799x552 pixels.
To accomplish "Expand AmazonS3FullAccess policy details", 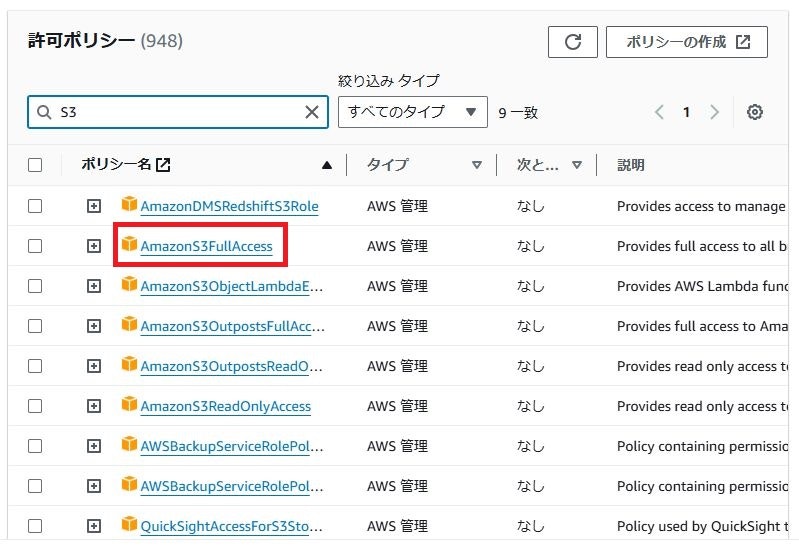I will coord(94,246).
